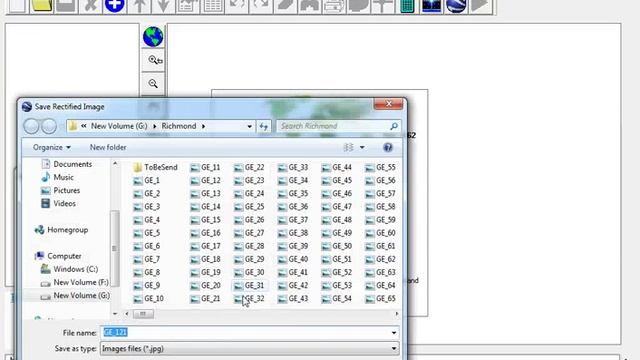Click the horizontal scrollbar thumb in file list

pyautogui.click(x=143, y=314)
